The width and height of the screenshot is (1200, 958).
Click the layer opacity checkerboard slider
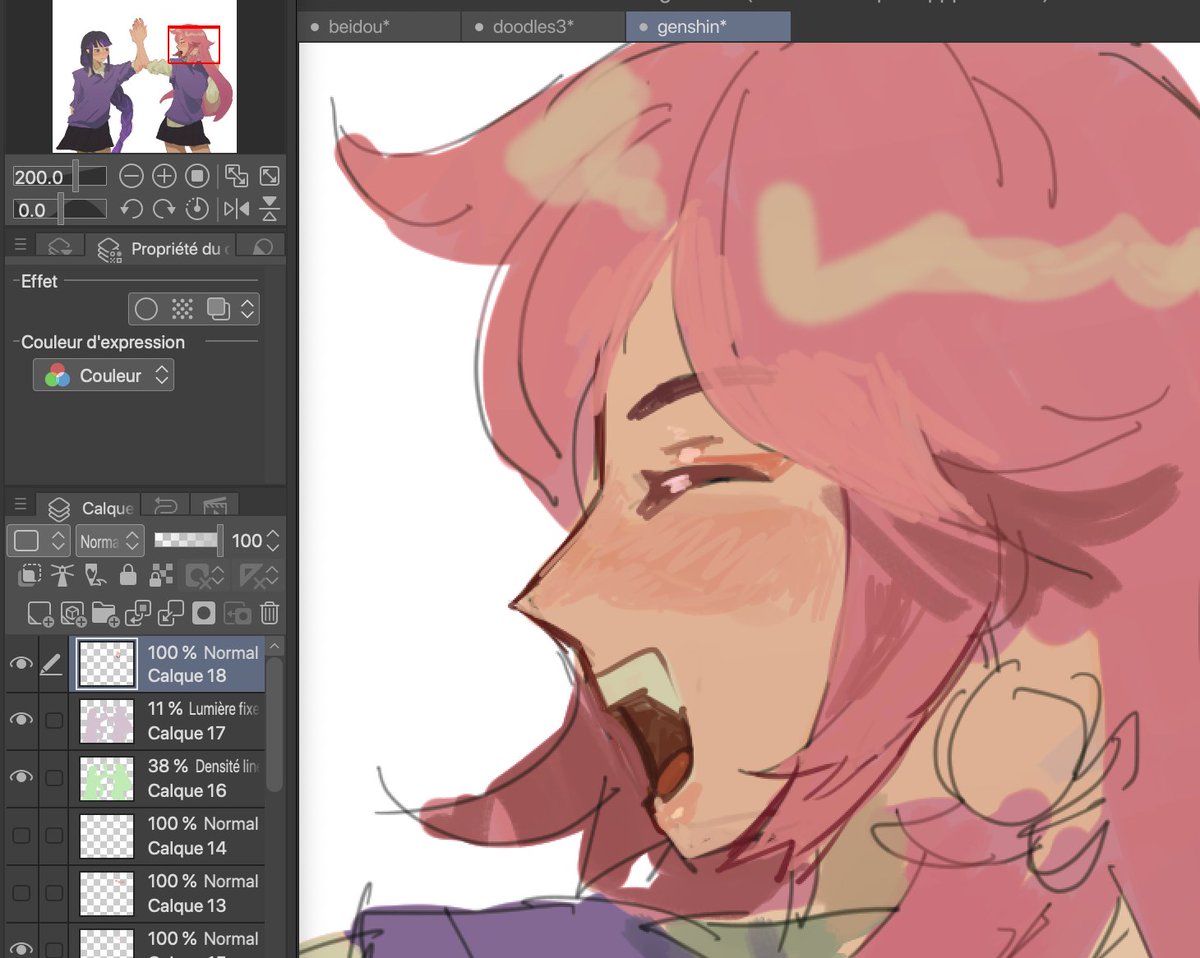pyautogui.click(x=188, y=541)
